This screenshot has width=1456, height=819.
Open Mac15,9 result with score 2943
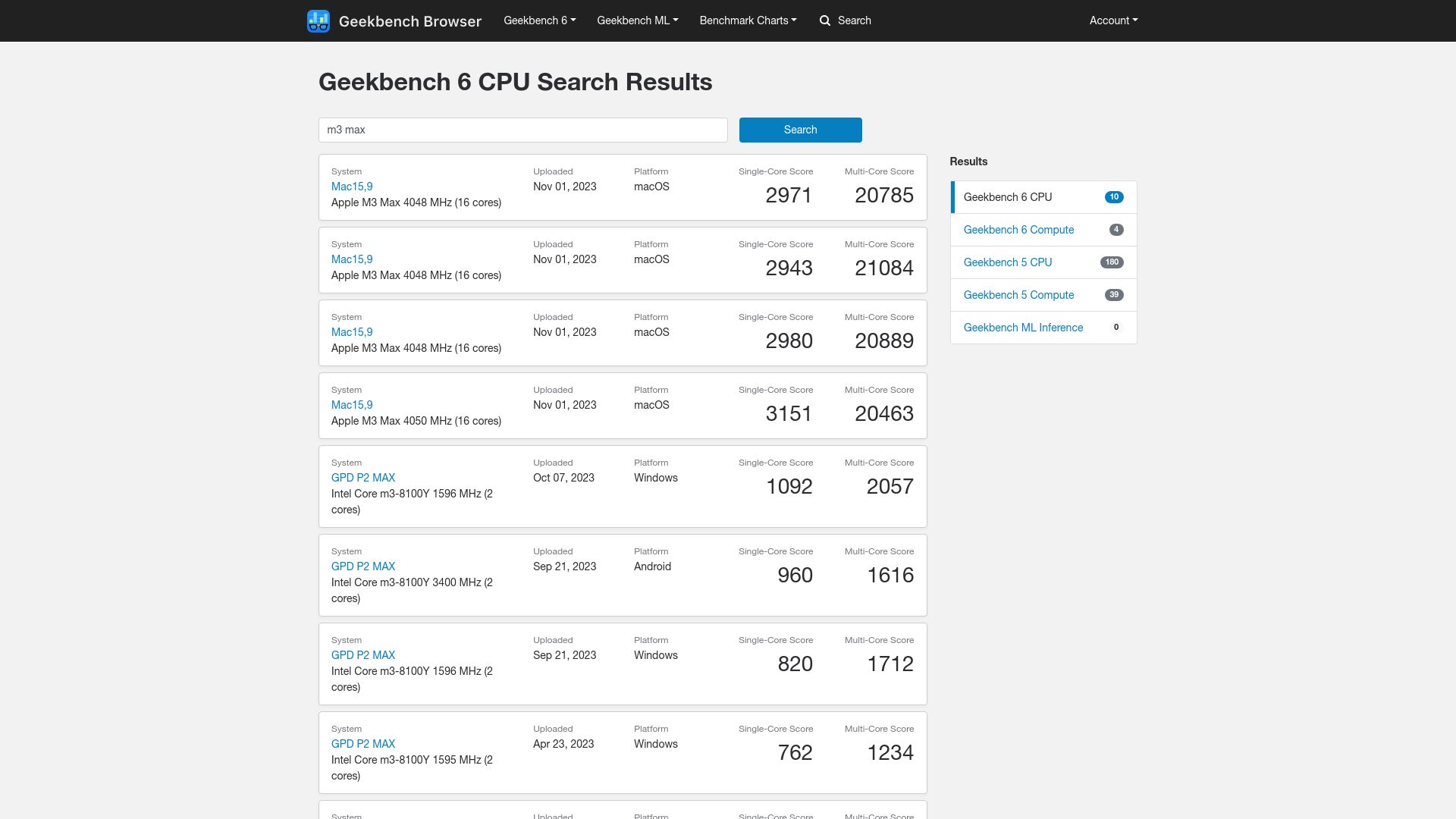coord(352,259)
